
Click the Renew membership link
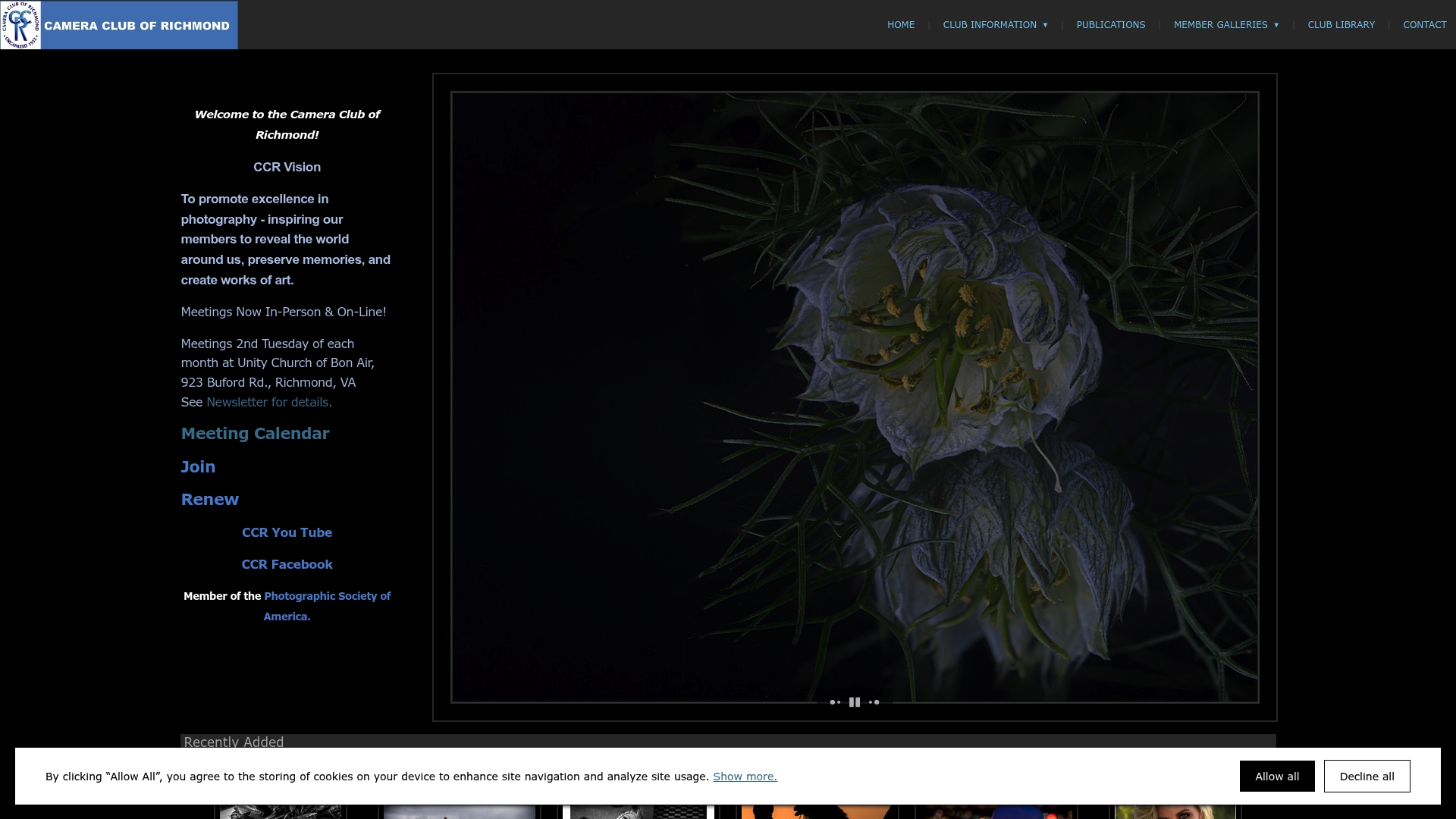210,500
